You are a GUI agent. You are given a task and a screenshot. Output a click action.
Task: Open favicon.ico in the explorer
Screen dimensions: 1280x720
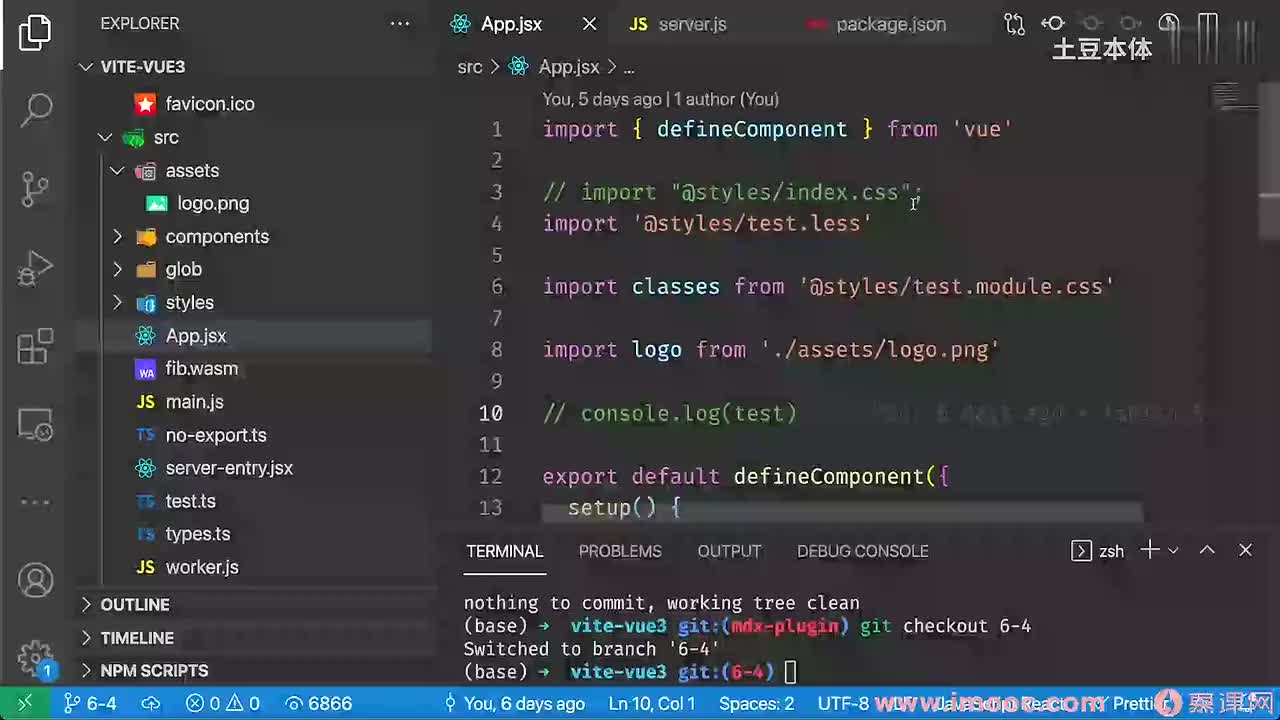[210, 104]
